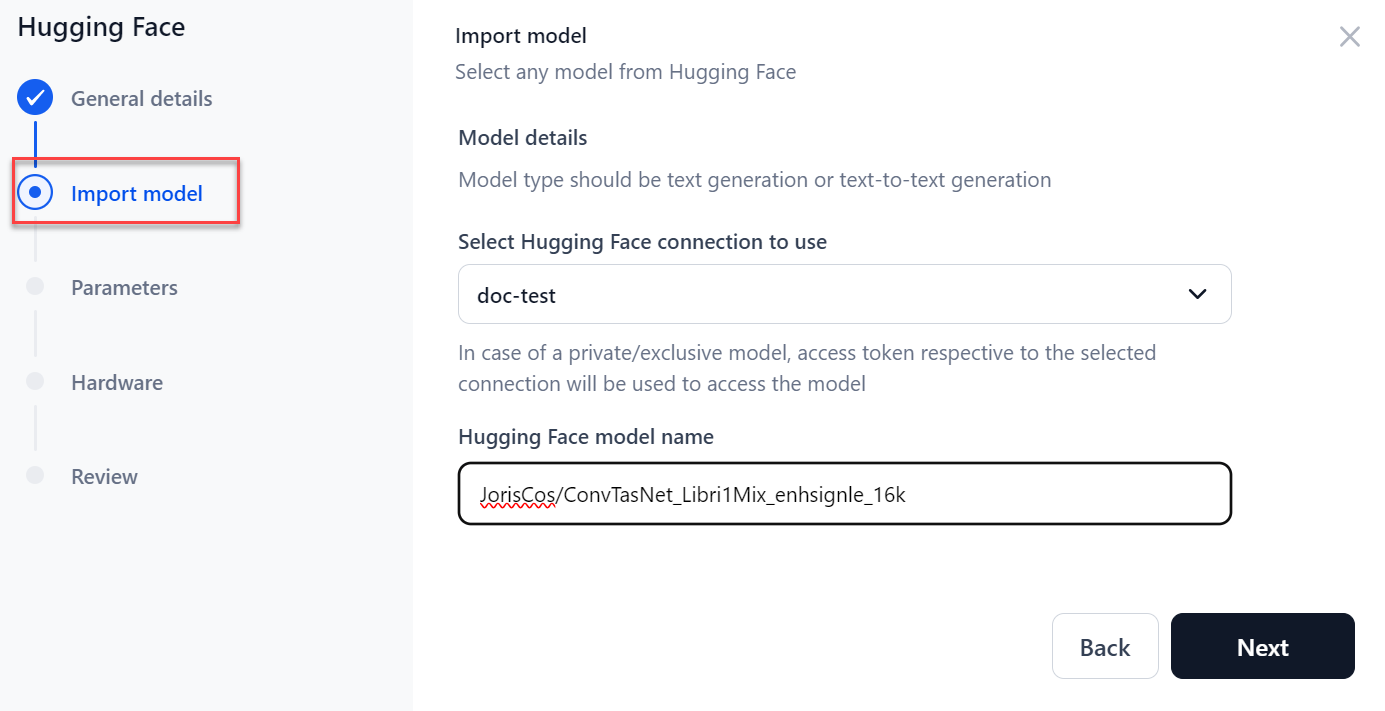This screenshot has width=1385, height=711.
Task: Click the completed General details checkmark icon
Action: (x=35, y=98)
